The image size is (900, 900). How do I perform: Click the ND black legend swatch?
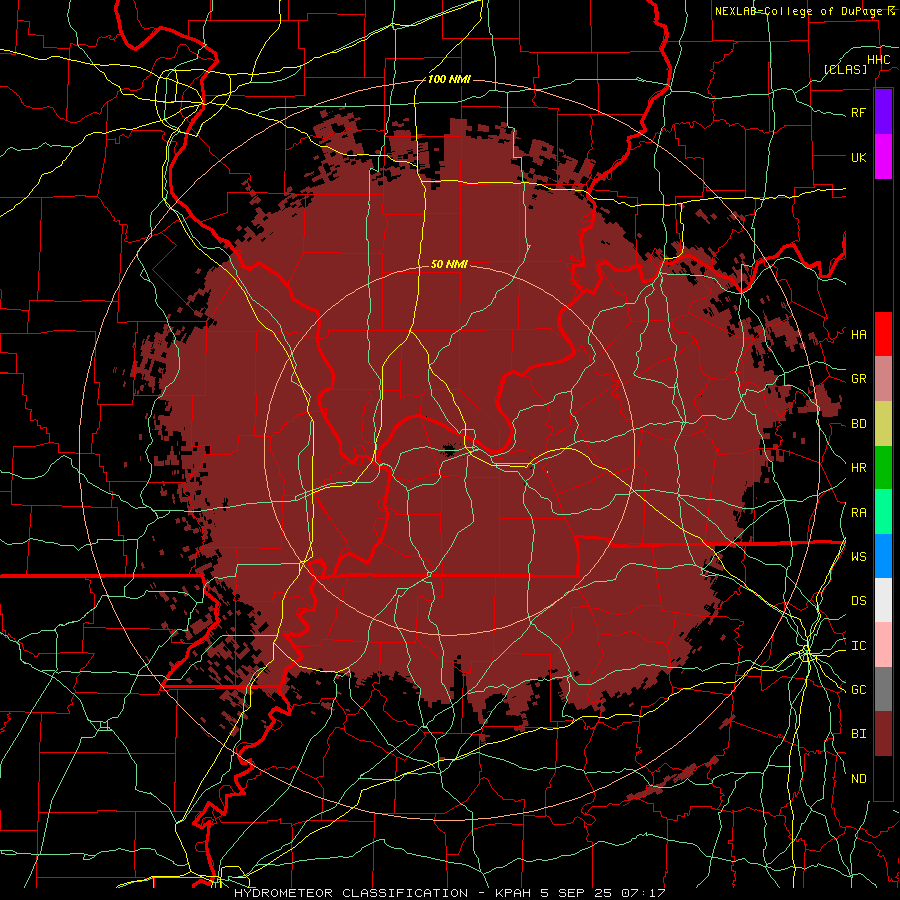(x=883, y=778)
